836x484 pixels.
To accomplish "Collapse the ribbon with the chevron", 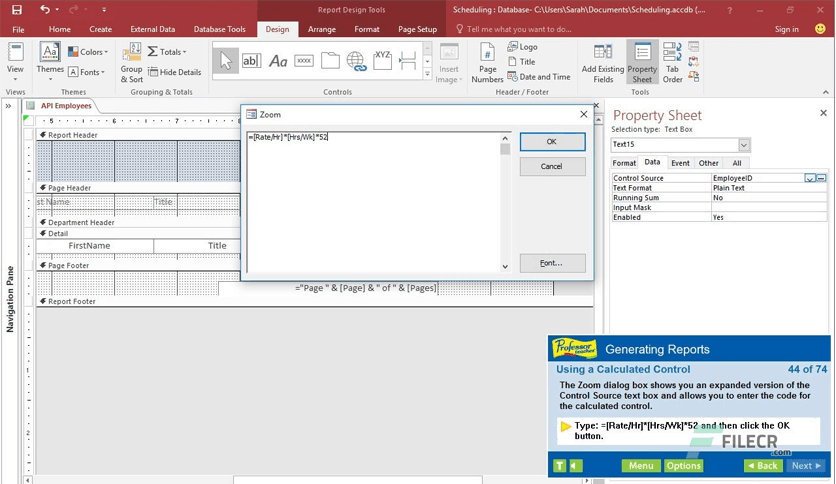I will (826, 92).
